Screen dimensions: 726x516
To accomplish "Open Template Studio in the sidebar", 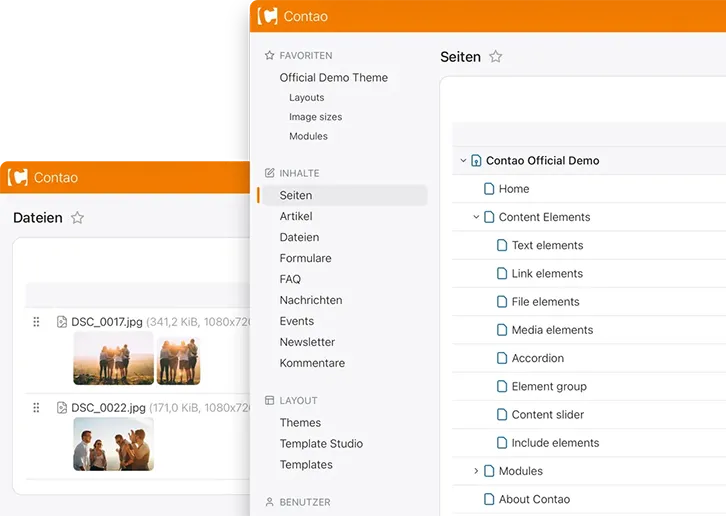I will tap(321, 443).
